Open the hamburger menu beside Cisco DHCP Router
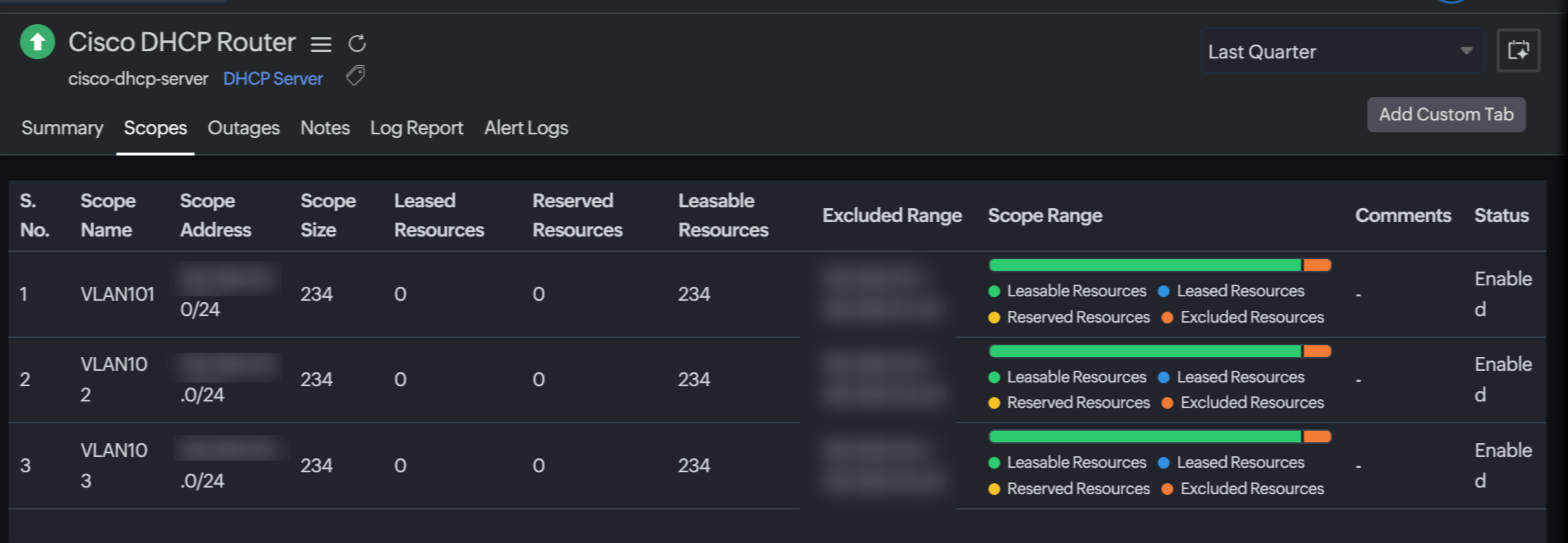Viewport: 1568px width, 543px height. coord(321,45)
